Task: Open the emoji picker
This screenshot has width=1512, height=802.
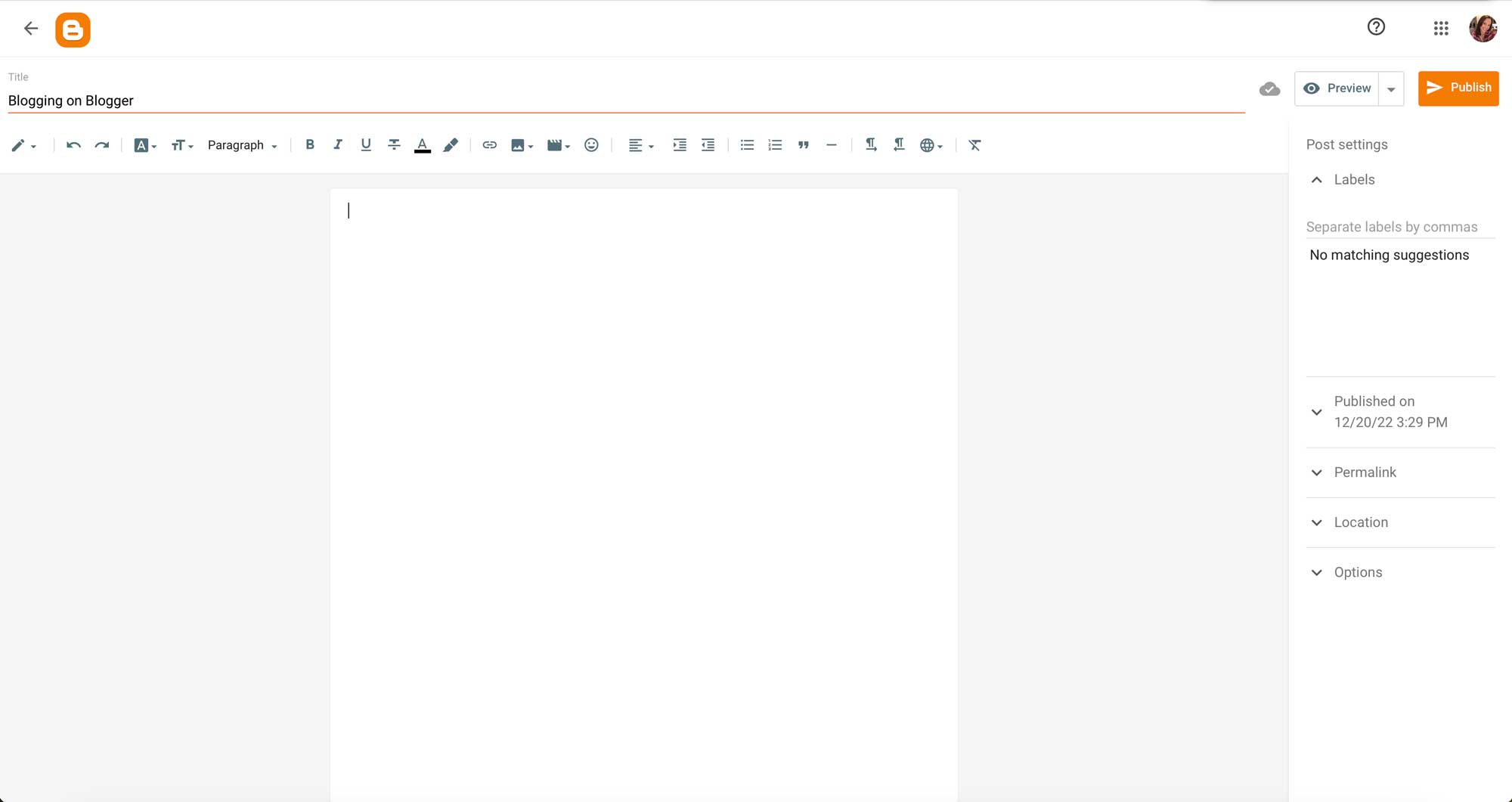Action: pos(591,144)
